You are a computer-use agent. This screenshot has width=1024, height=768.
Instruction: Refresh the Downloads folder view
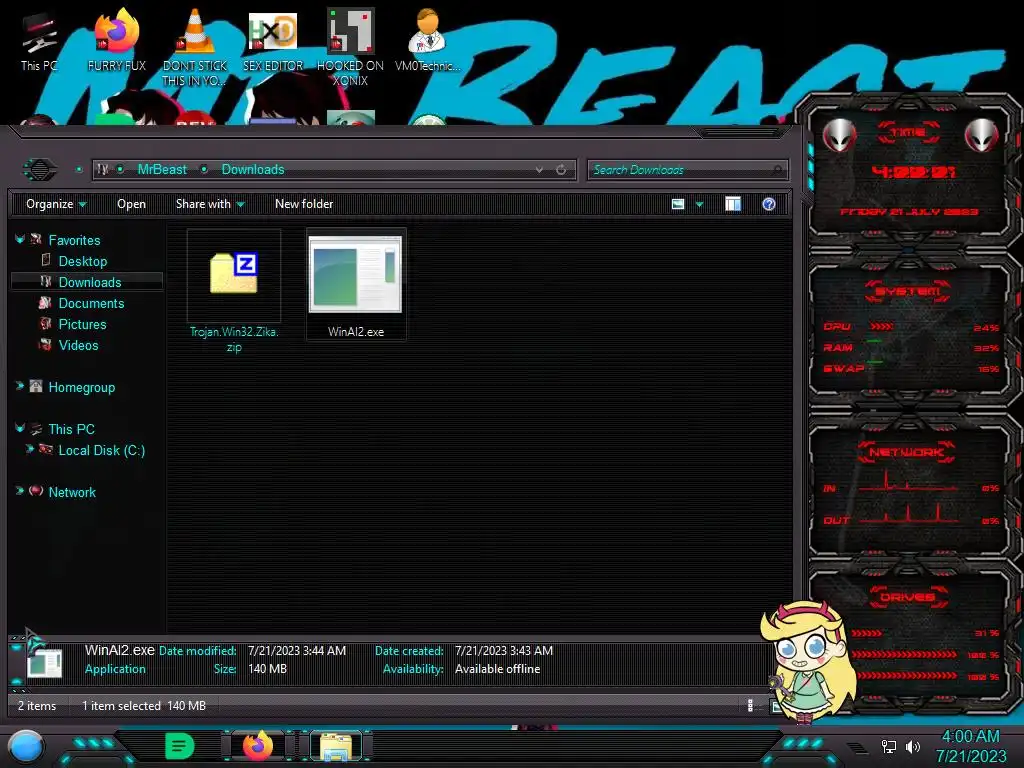pyautogui.click(x=561, y=170)
